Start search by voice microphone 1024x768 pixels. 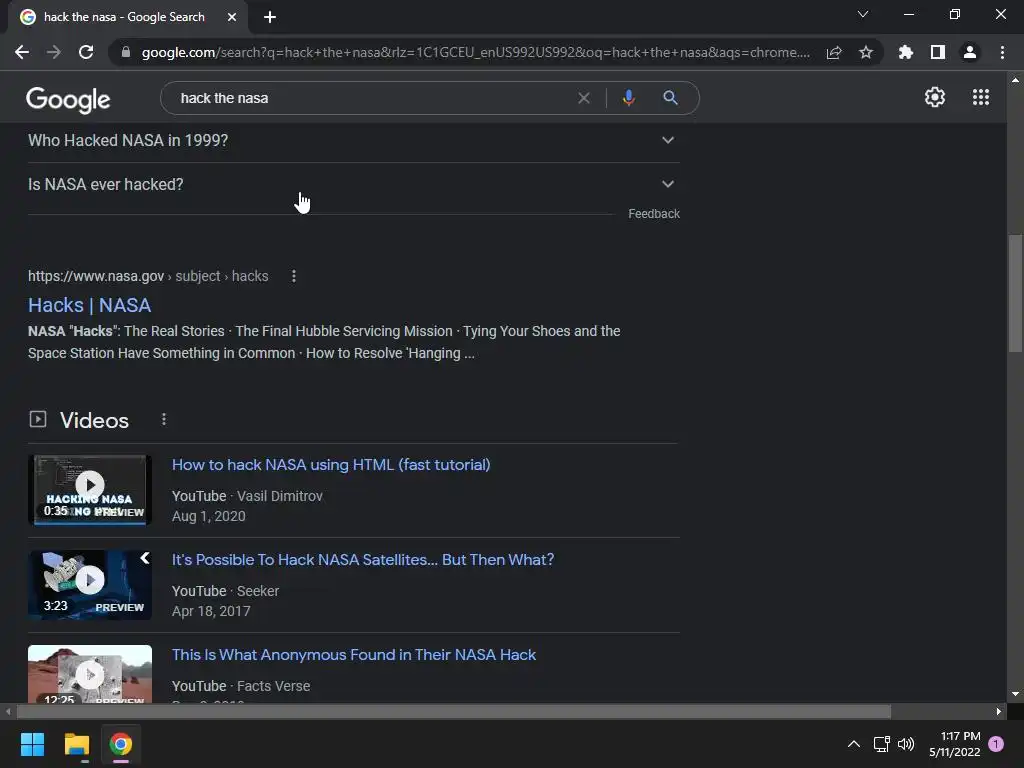[628, 98]
